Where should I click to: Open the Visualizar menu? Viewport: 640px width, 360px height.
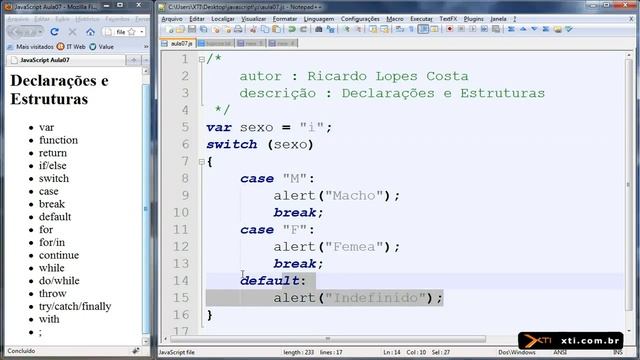pyautogui.click(x=253, y=19)
